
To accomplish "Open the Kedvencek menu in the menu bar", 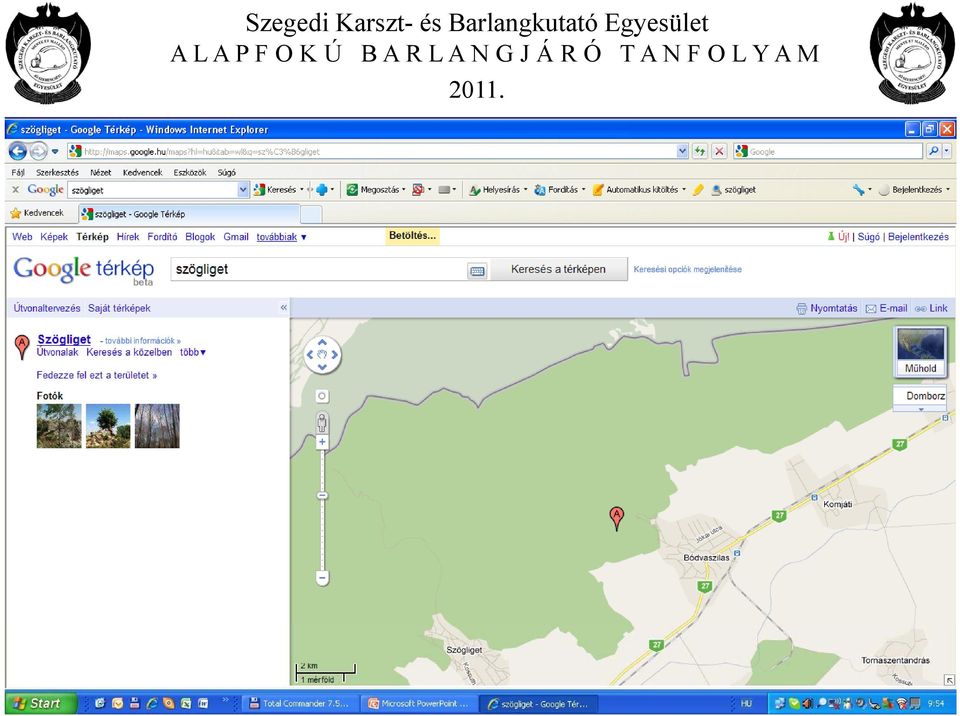I will (x=143, y=173).
